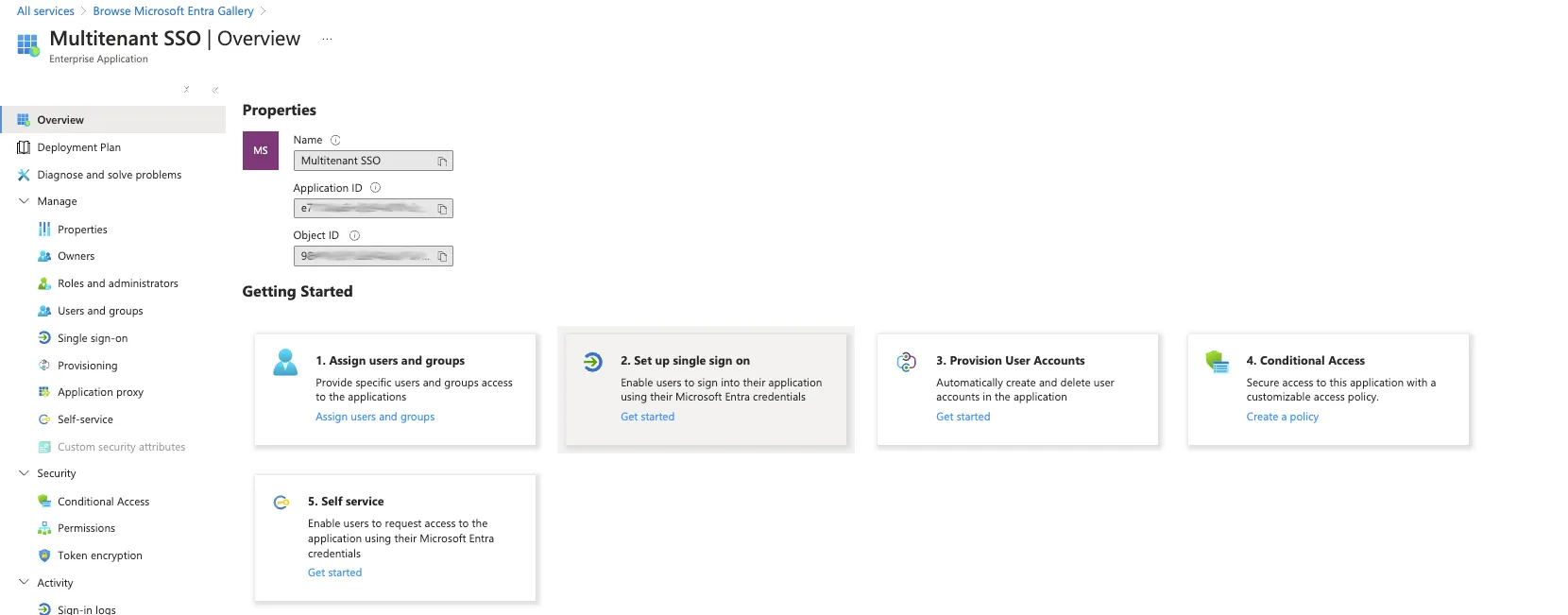Copy the Object ID icon
The width and height of the screenshot is (1568, 615).
coord(442,256)
